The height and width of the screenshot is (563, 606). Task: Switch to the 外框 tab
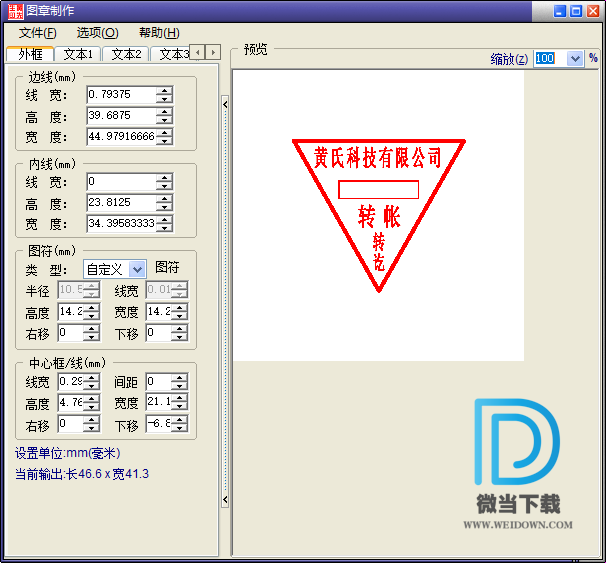click(30, 54)
